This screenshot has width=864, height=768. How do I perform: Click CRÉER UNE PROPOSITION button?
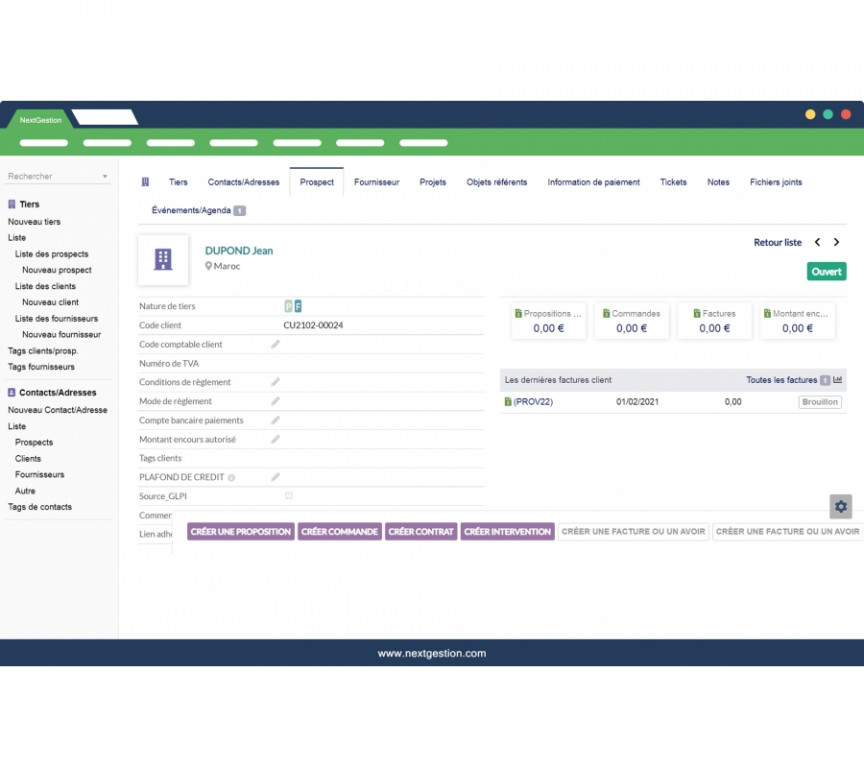coord(240,532)
